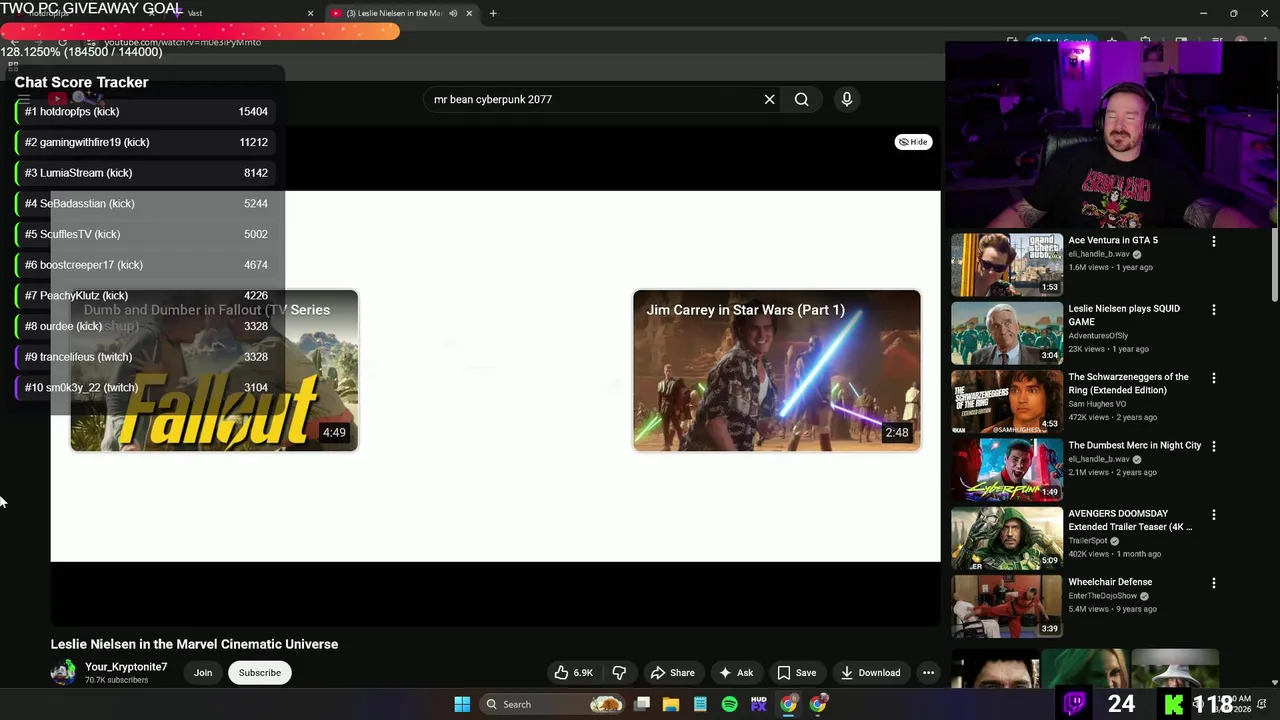Join the Your_Kryptonite7 channel membership
1280x720 pixels.
point(203,673)
